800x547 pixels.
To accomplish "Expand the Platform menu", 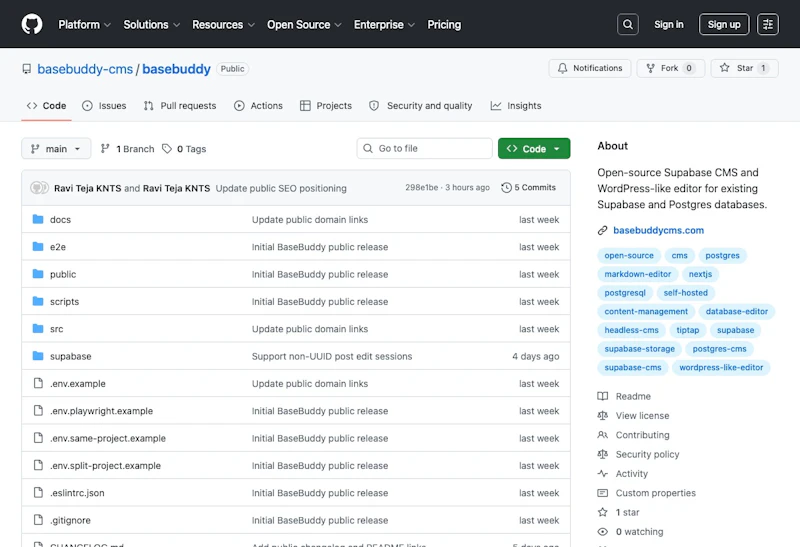I will [84, 24].
